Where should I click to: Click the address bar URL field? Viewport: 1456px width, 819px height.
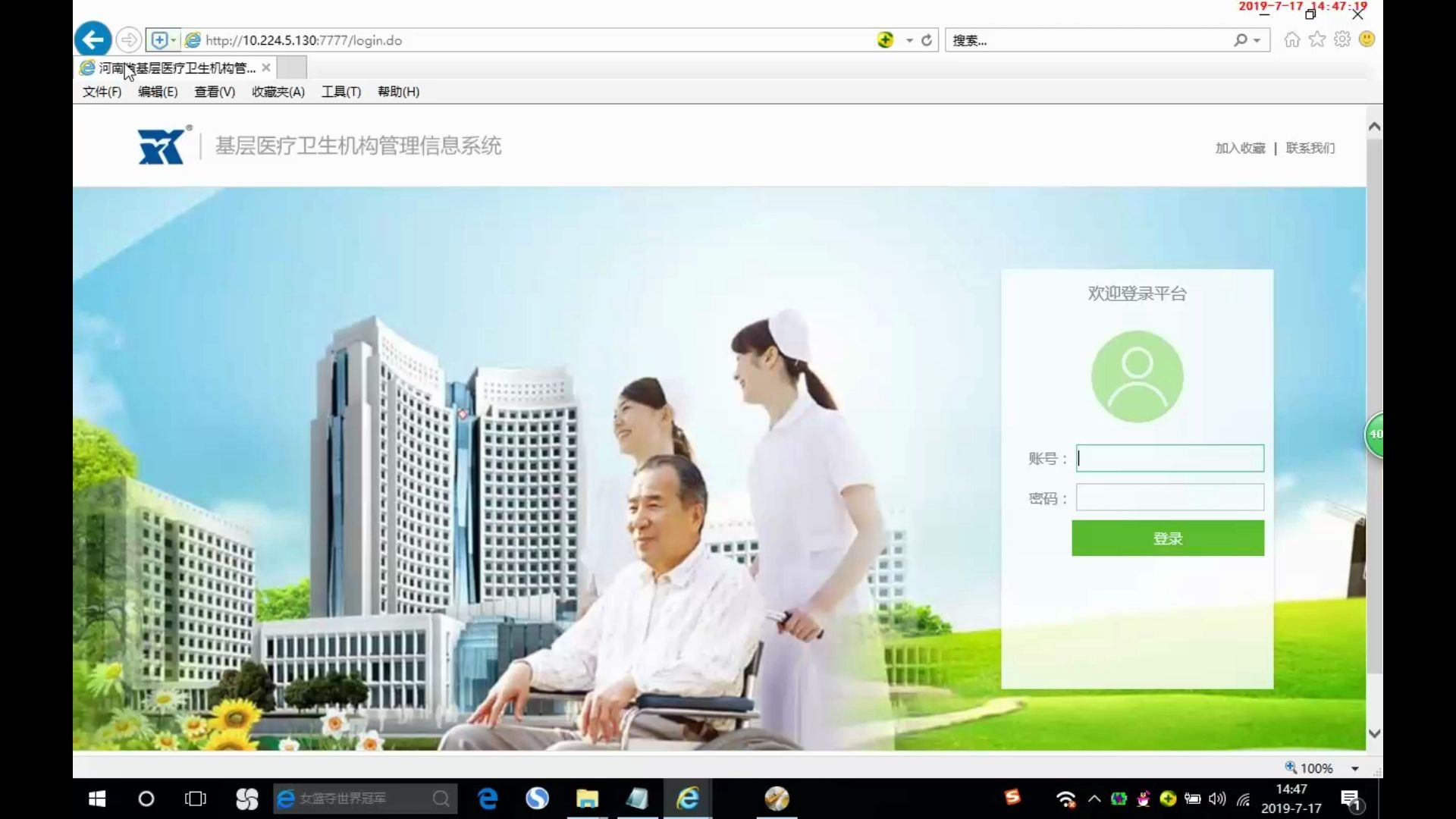point(531,40)
